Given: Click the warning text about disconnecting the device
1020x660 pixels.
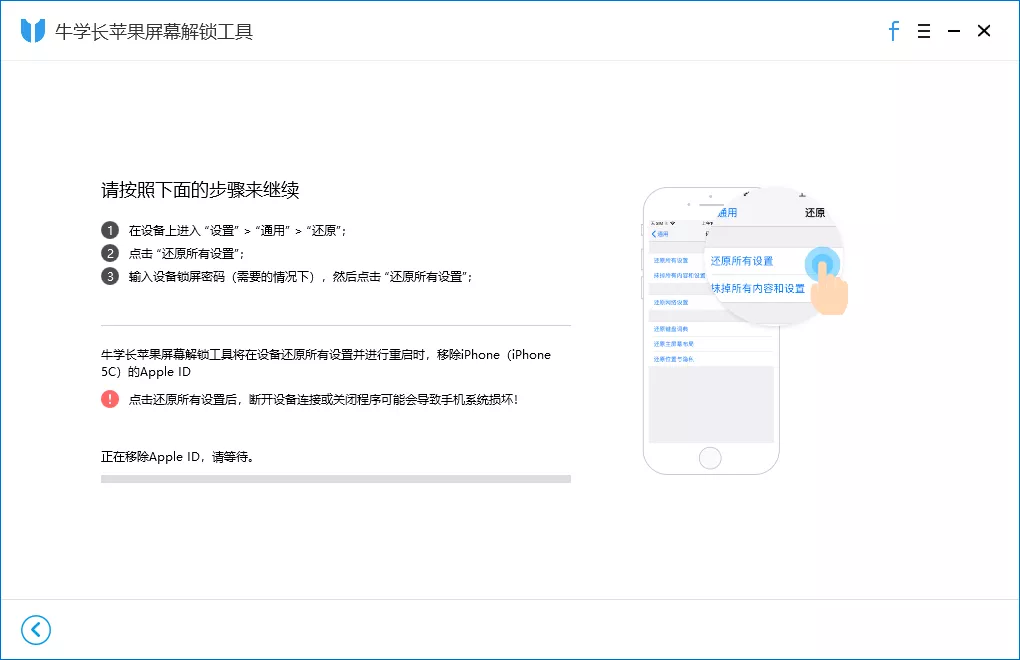Looking at the screenshot, I should click(x=323, y=399).
